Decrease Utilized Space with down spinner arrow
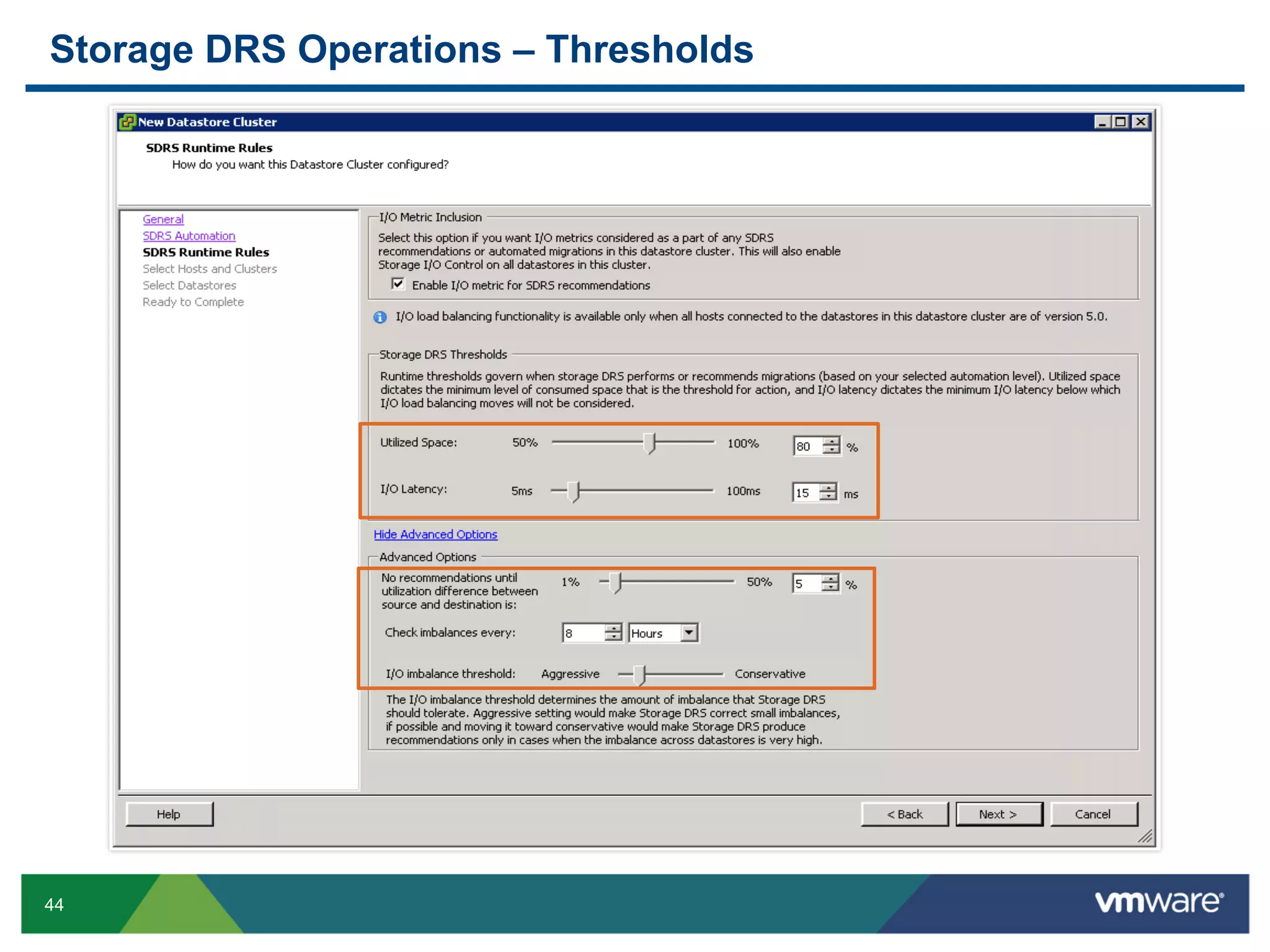Image resolution: width=1270 pixels, height=952 pixels. (832, 450)
